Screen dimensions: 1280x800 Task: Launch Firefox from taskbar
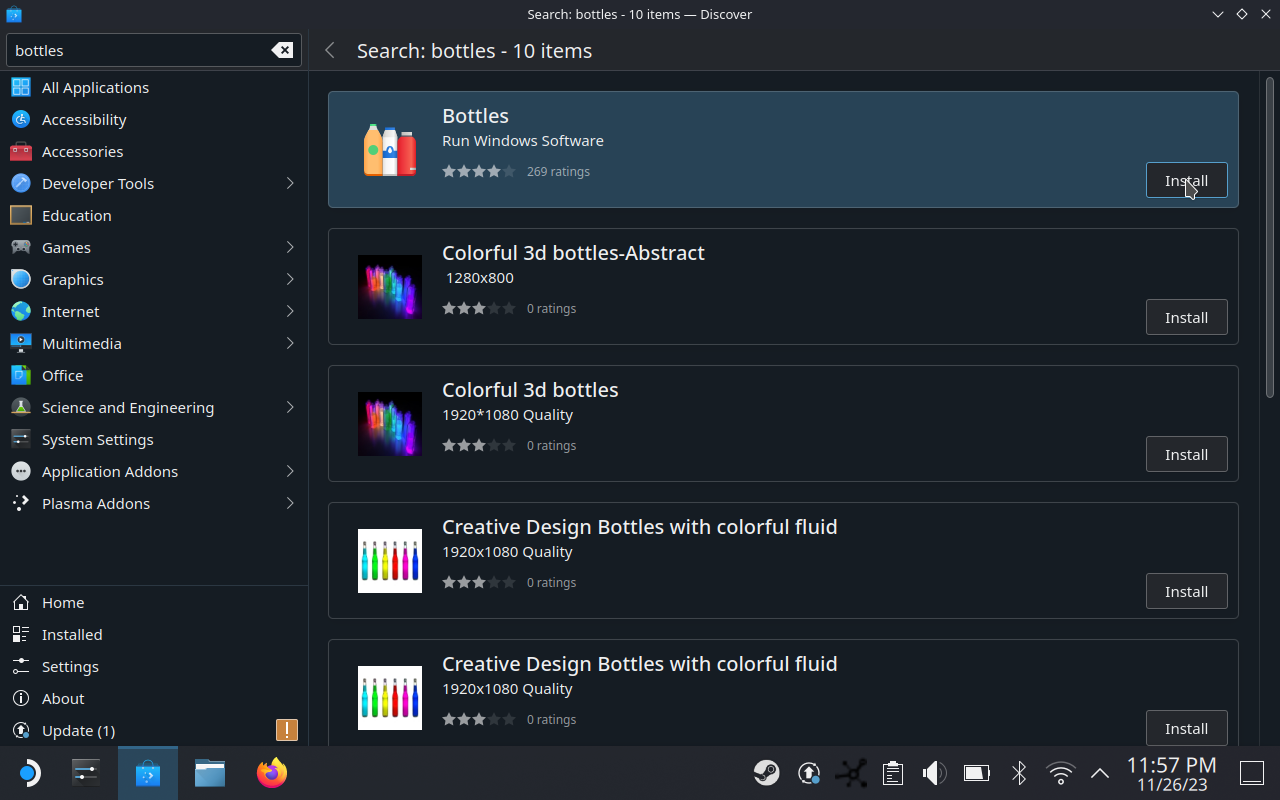pyautogui.click(x=272, y=773)
